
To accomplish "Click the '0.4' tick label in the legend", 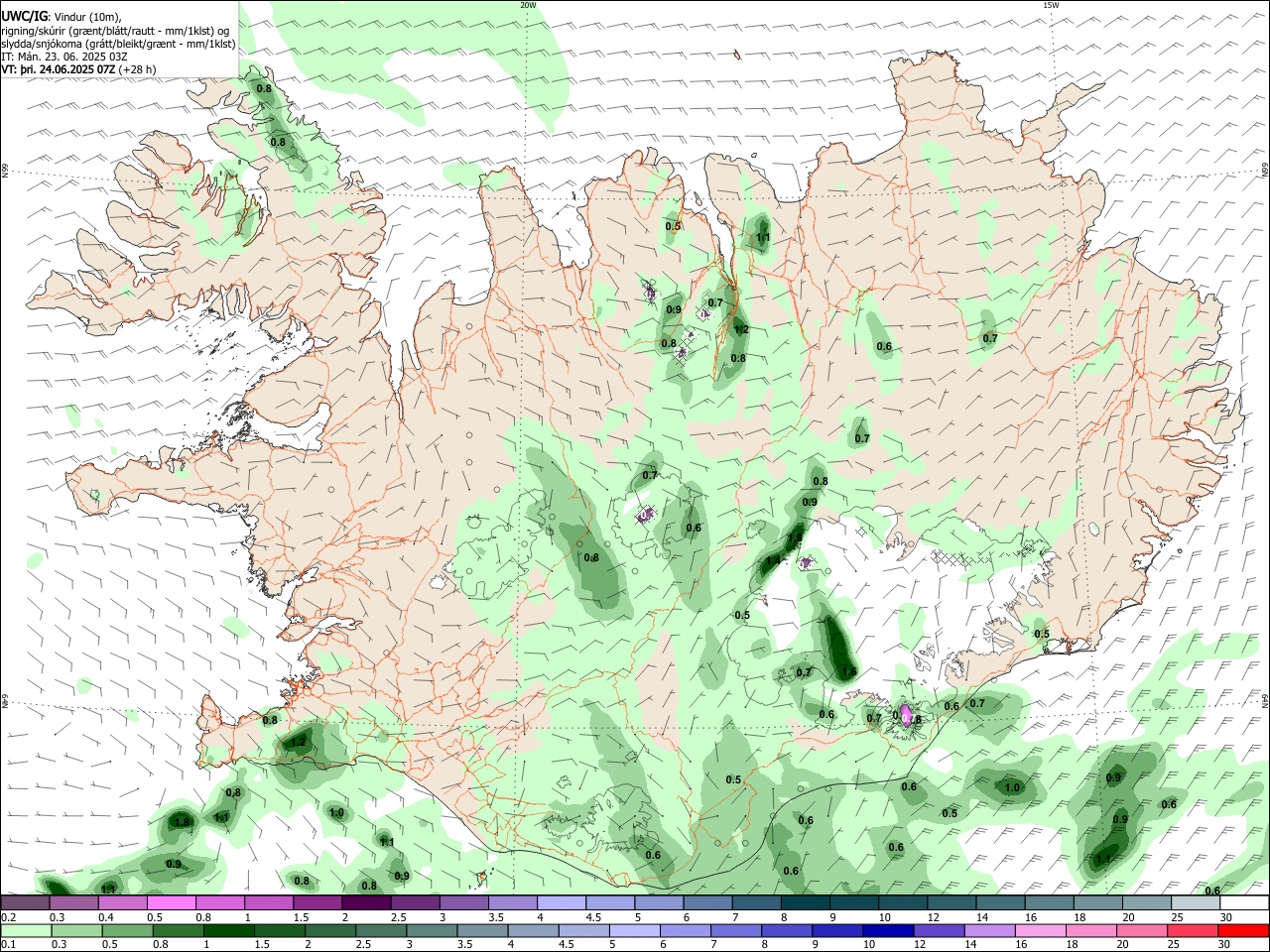I will [x=106, y=917].
